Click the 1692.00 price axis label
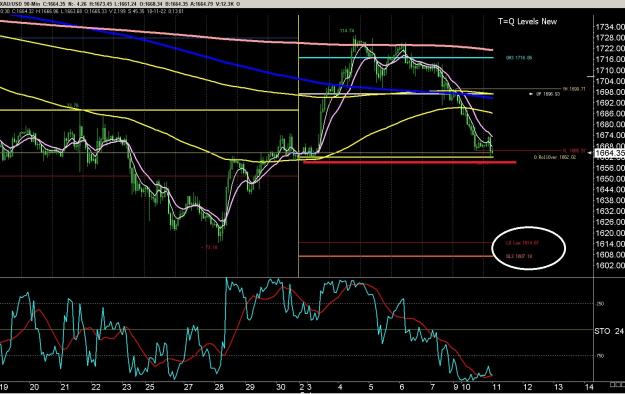 click(x=609, y=103)
